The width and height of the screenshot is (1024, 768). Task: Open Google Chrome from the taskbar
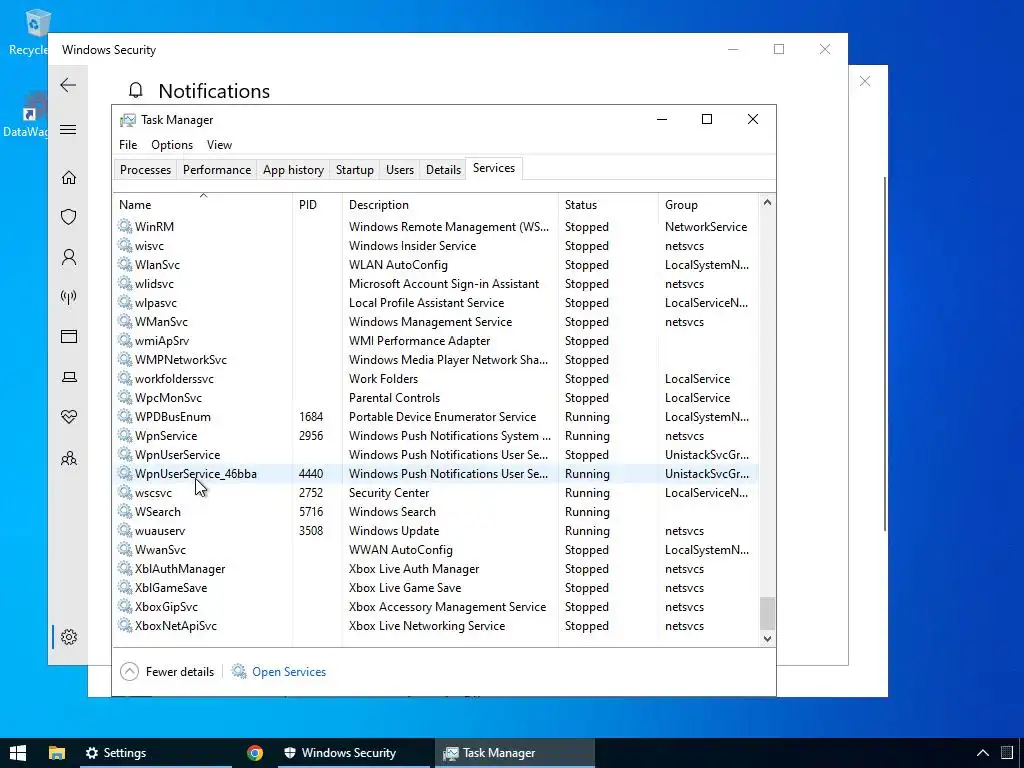255,753
